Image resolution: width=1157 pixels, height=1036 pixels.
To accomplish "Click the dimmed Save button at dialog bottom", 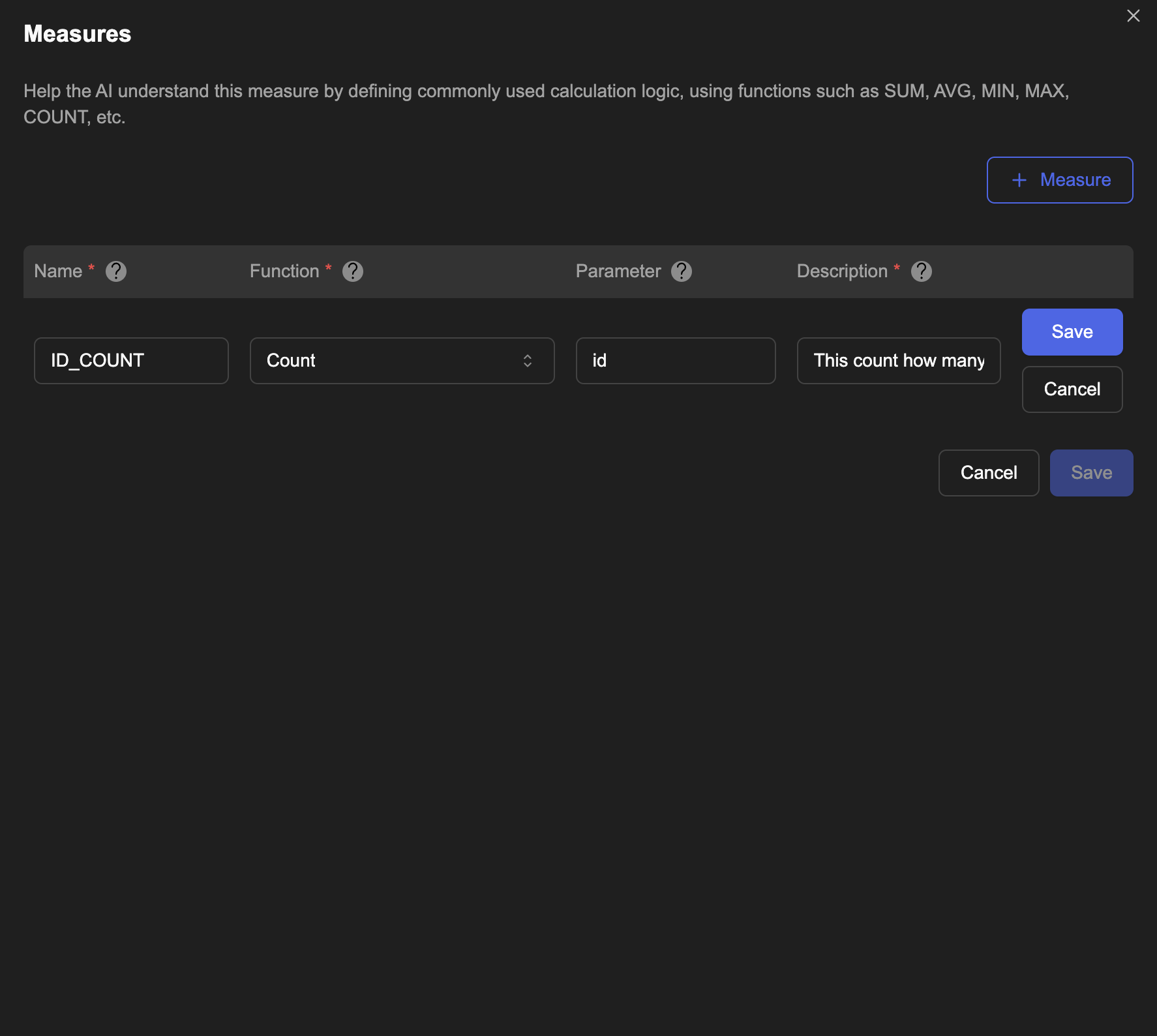I will pyautogui.click(x=1091, y=473).
